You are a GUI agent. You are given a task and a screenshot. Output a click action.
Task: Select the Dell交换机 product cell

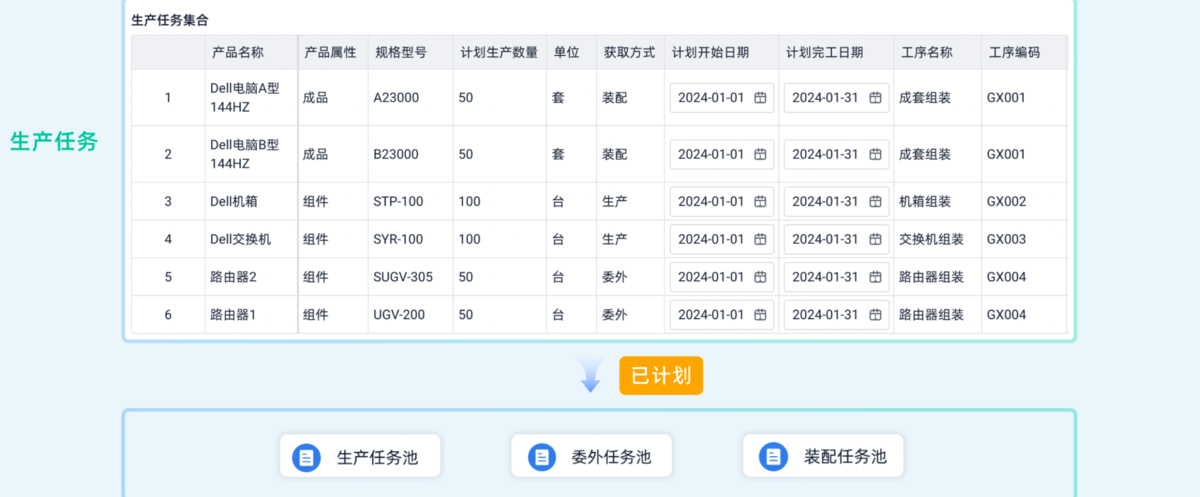[x=251, y=239]
